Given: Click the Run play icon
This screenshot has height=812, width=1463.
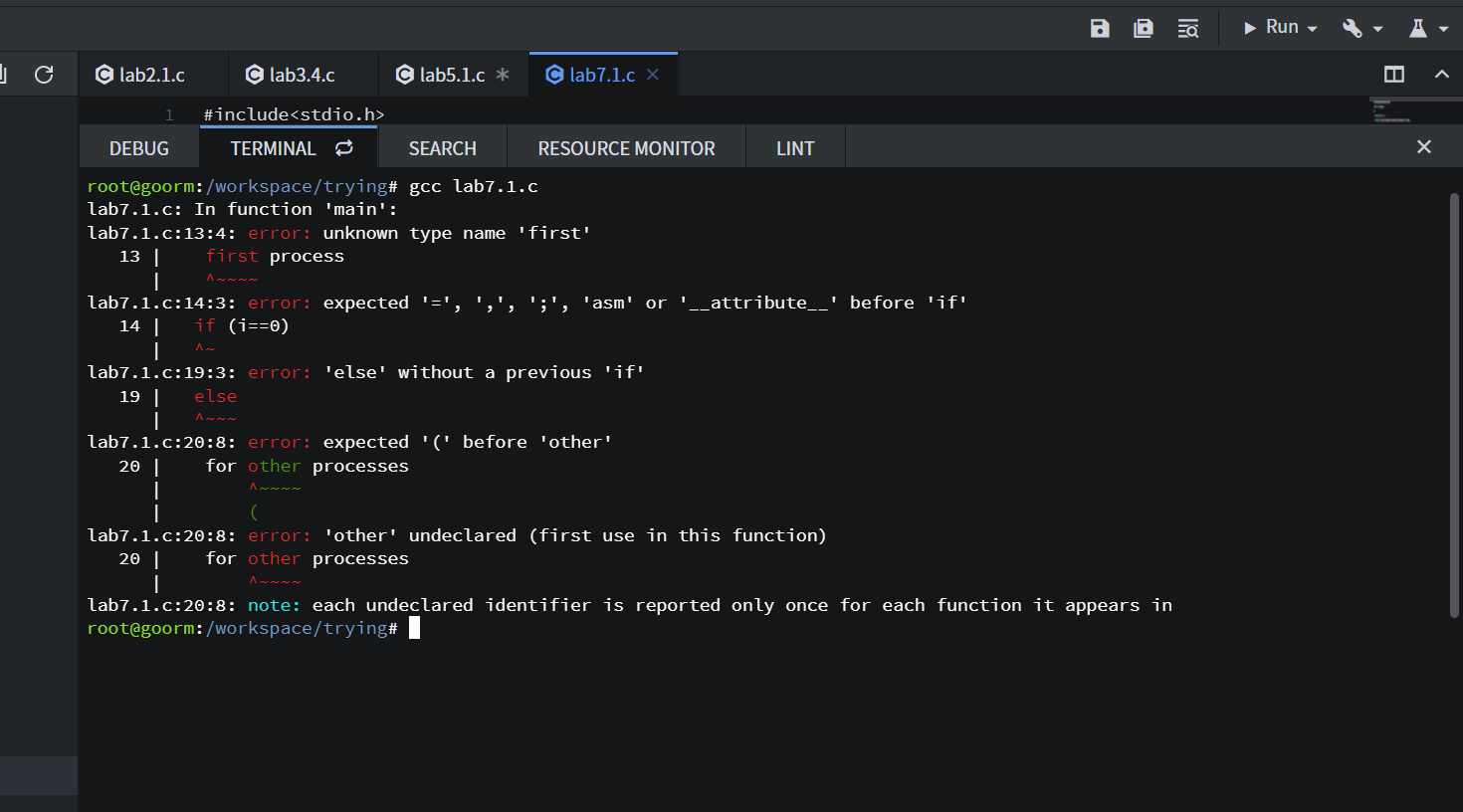Looking at the screenshot, I should pos(1250,27).
